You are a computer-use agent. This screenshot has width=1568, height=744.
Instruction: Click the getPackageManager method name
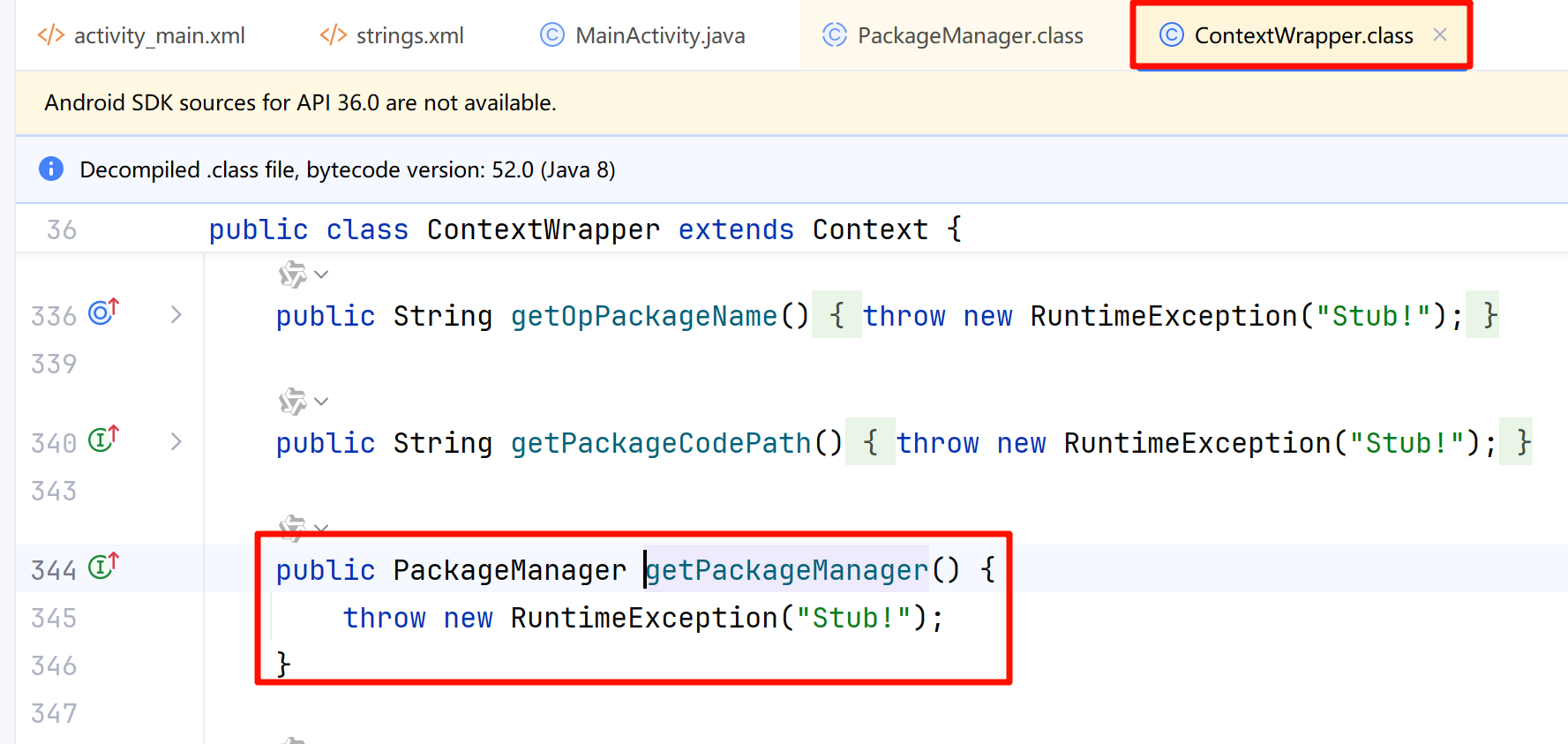787,570
